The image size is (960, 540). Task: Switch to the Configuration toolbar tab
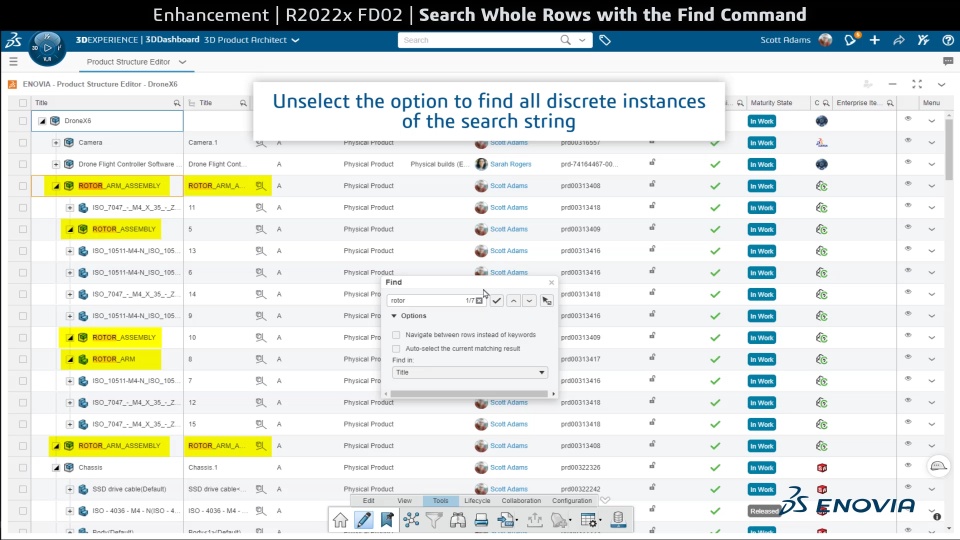572,501
